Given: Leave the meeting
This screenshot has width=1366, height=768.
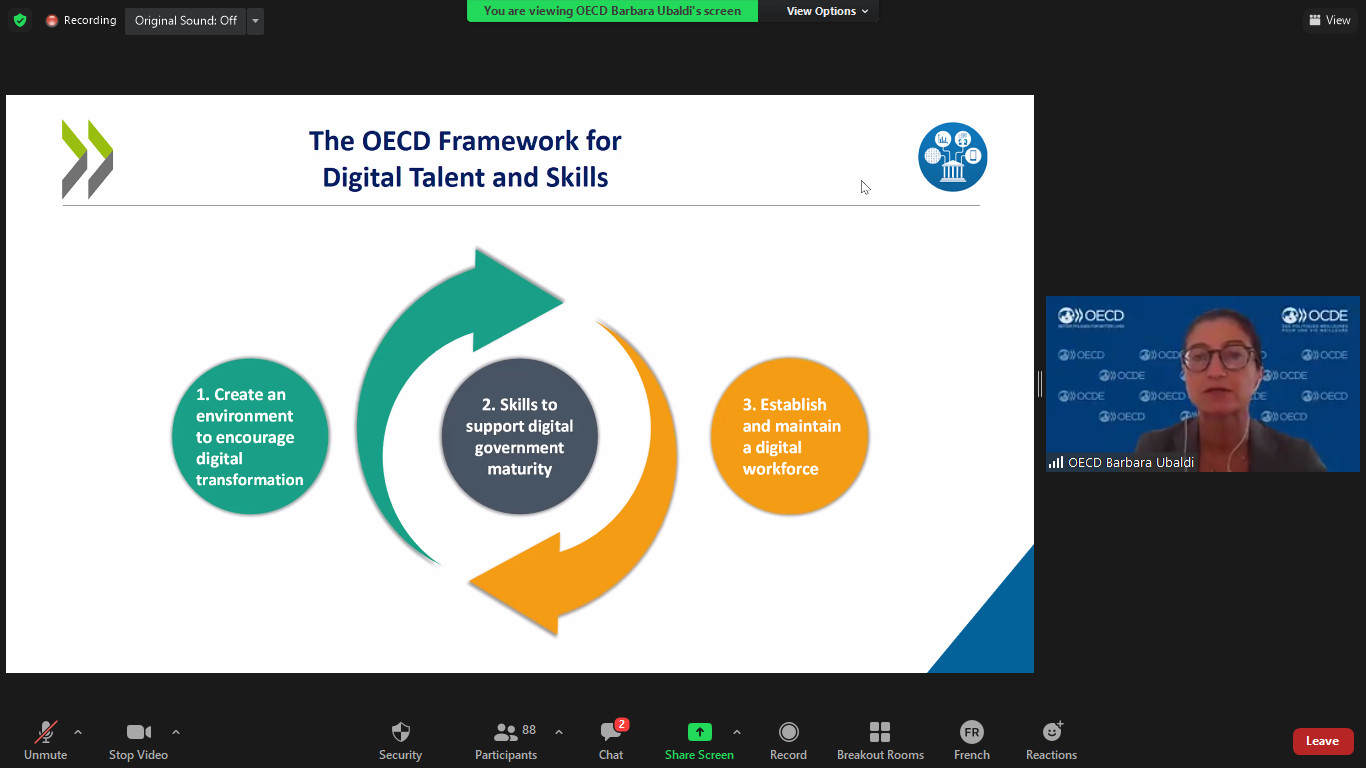Looking at the screenshot, I should [1322, 741].
